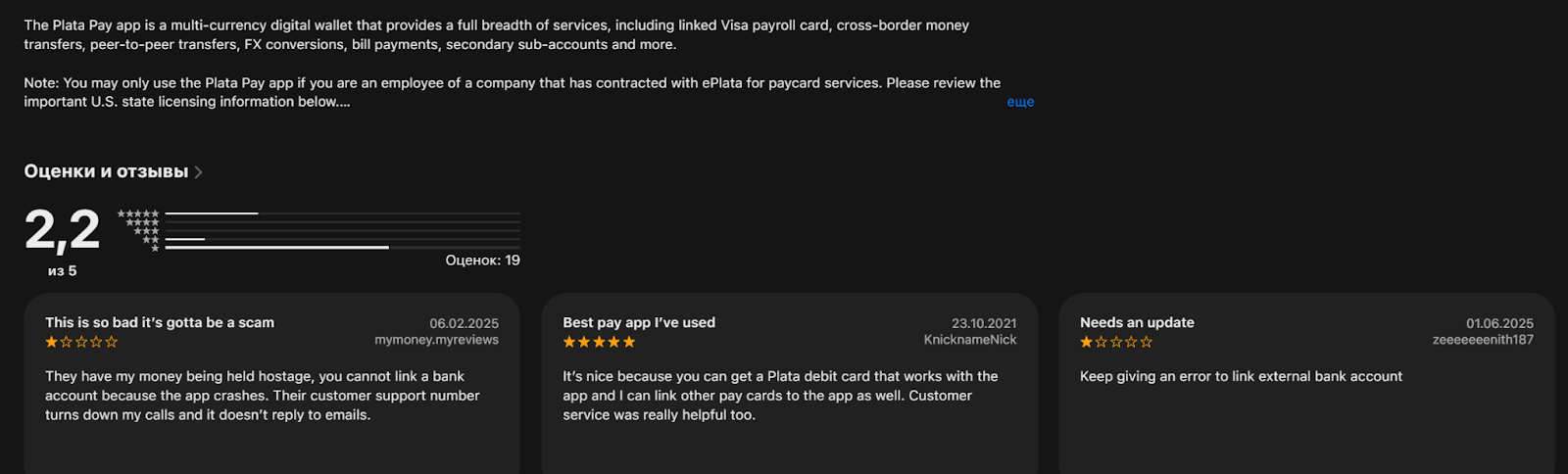Viewport: 1568px width, 474px height.
Task: Click the review date 06.02.2025
Action: tap(464, 323)
